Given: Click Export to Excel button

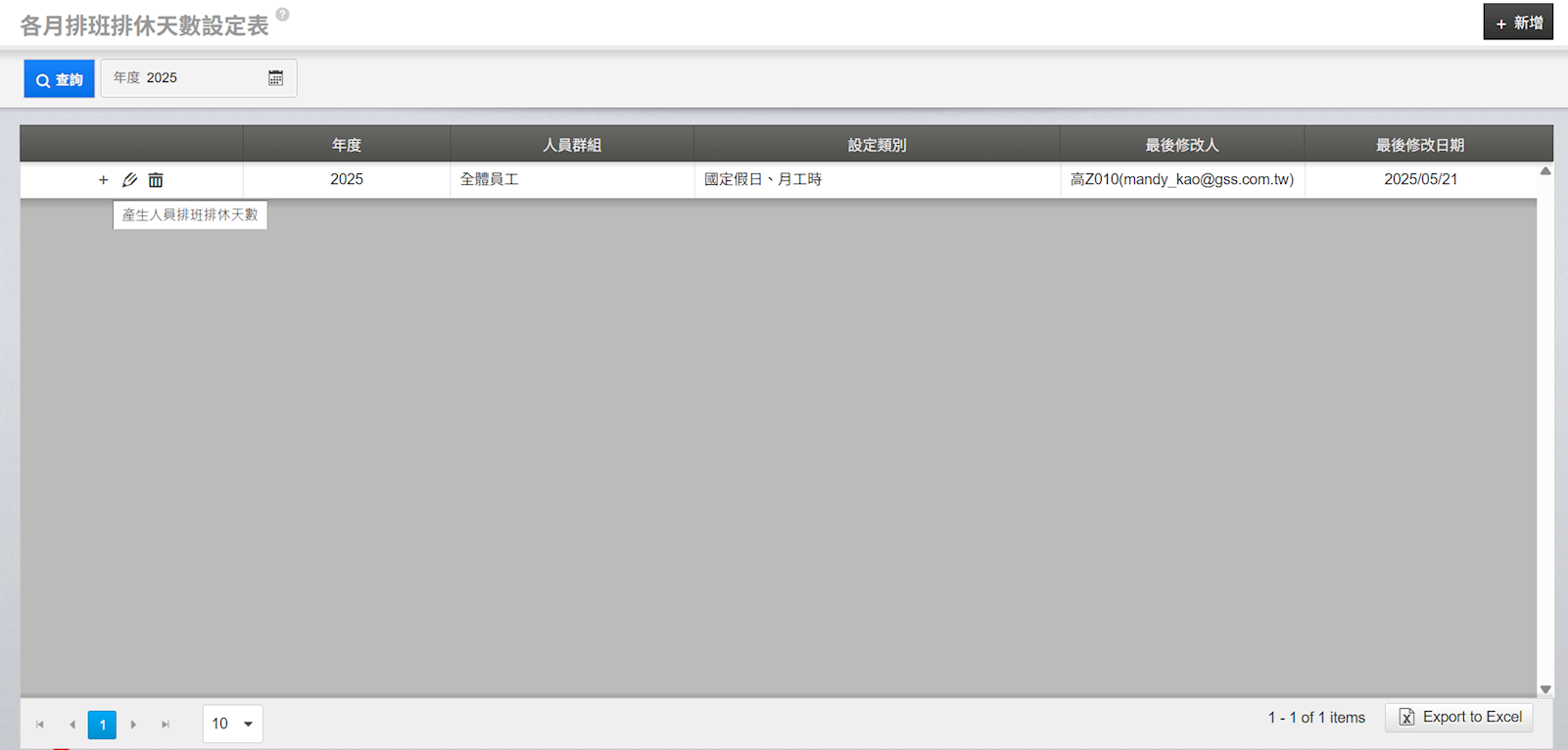Looking at the screenshot, I should coord(1459,718).
